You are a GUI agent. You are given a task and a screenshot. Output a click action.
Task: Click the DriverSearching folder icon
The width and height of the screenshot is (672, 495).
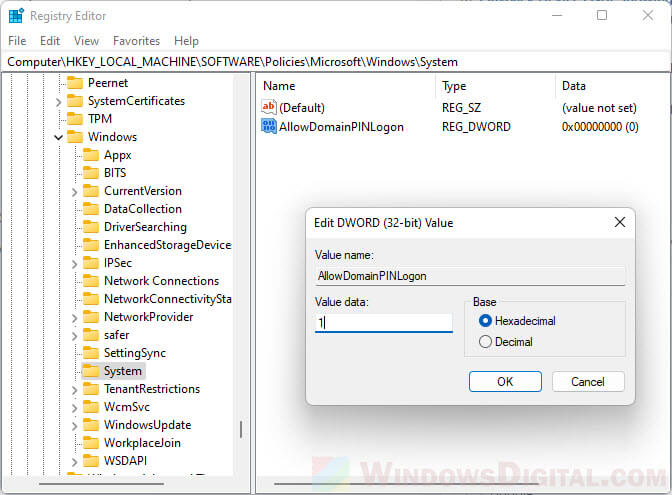click(x=90, y=227)
